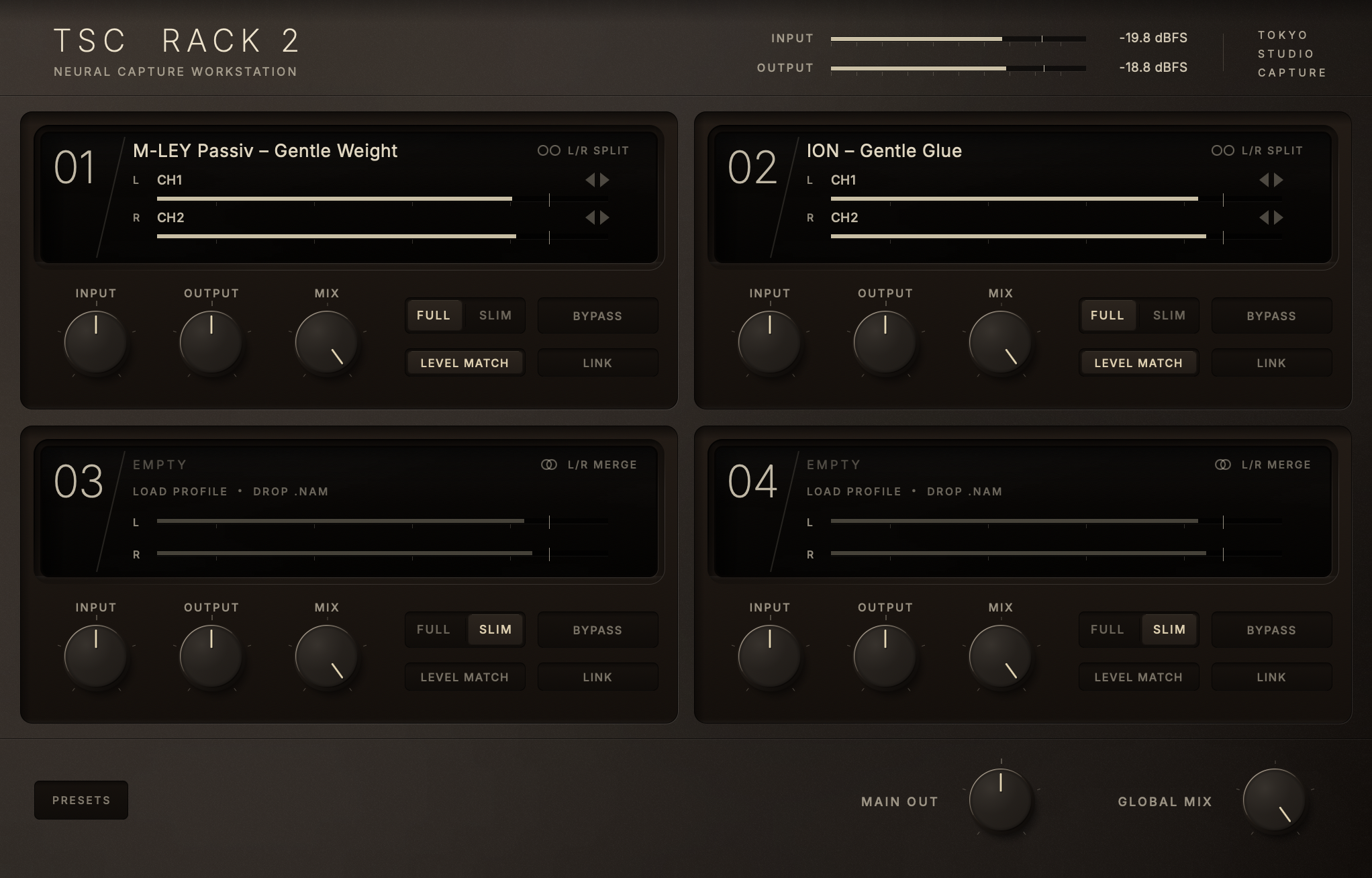The image size is (1372, 878).
Task: Click the OUTPUT knob of slot 04
Action: pos(885,656)
